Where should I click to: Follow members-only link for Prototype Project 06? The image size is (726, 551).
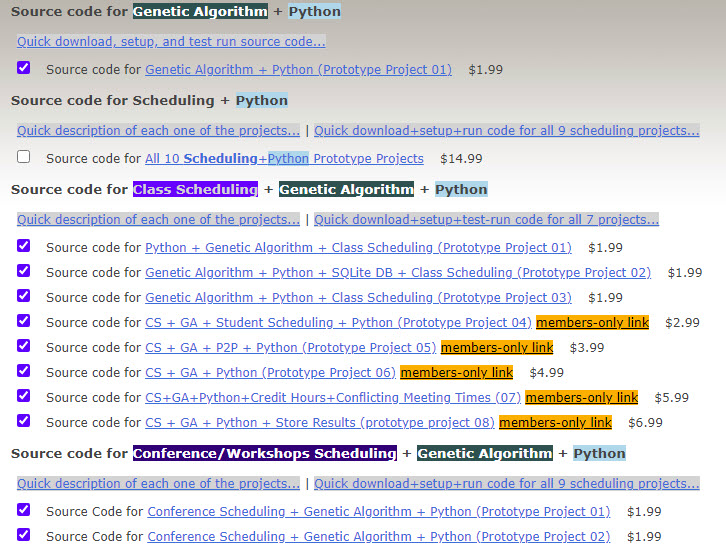pos(457,372)
